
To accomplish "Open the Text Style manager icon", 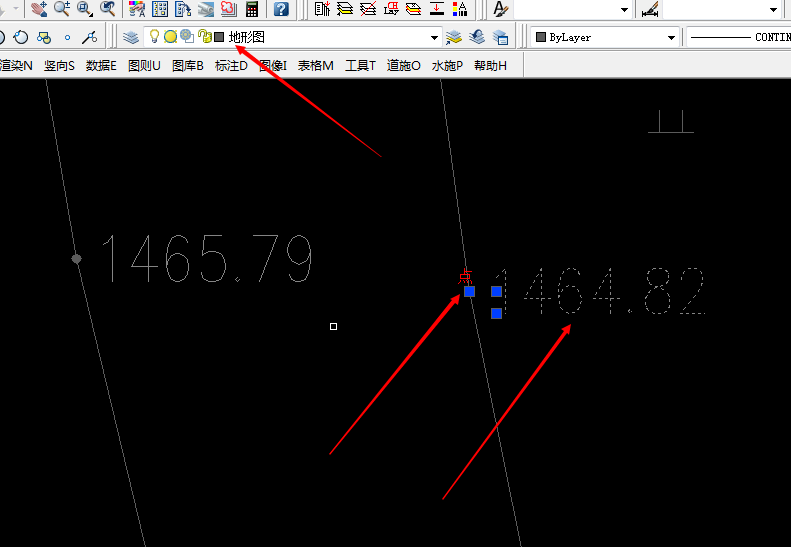I will coord(500,9).
